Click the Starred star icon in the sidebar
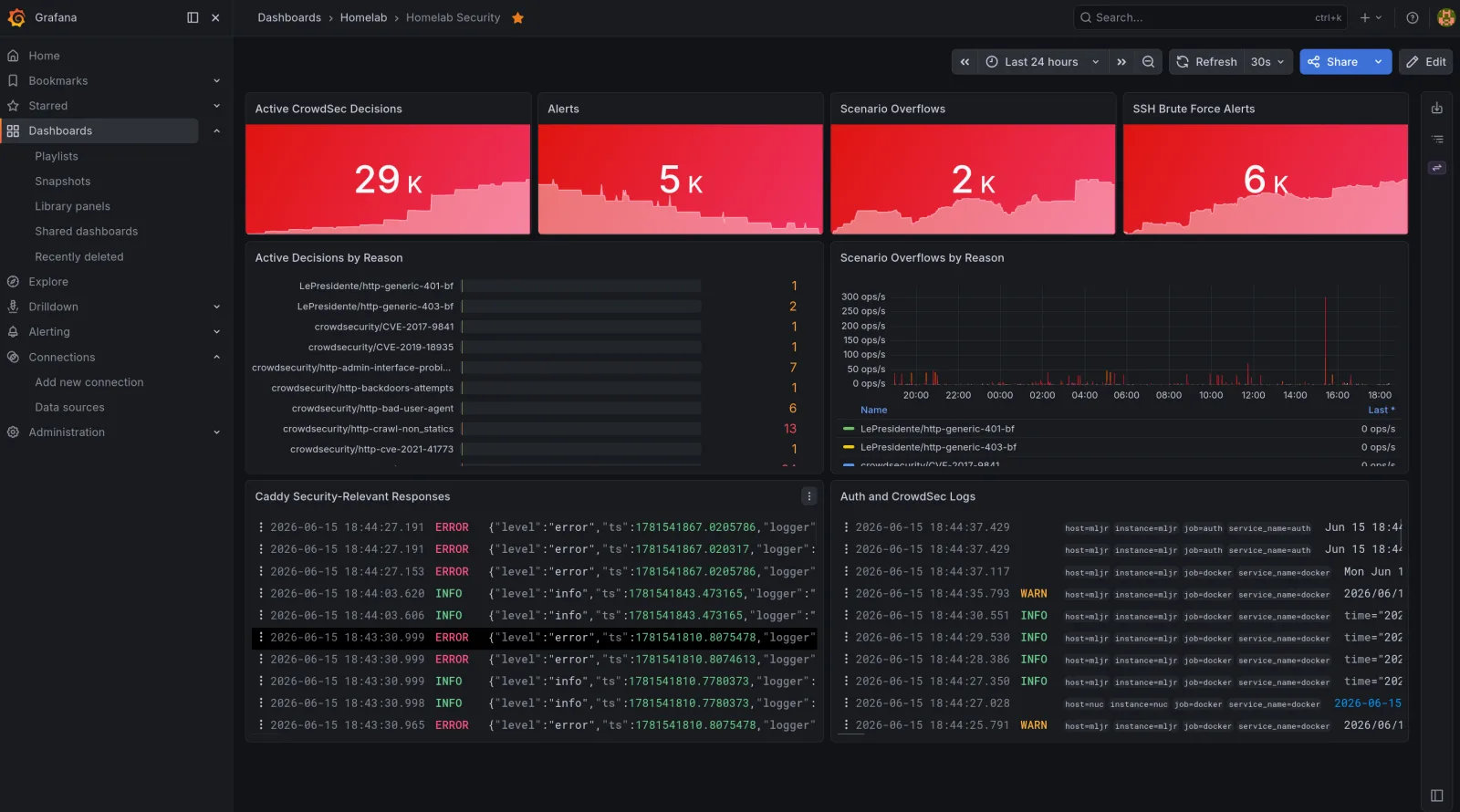This screenshot has height=812, width=1460. click(x=13, y=106)
